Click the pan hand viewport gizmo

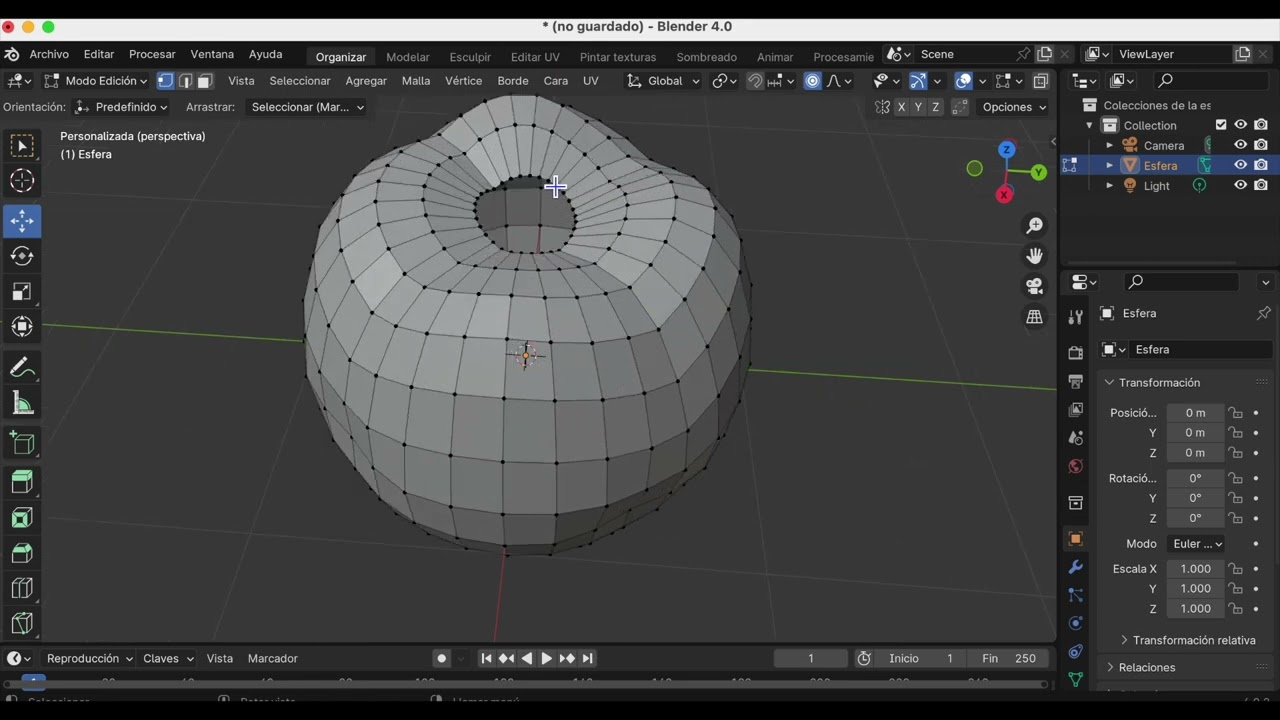click(x=1035, y=256)
